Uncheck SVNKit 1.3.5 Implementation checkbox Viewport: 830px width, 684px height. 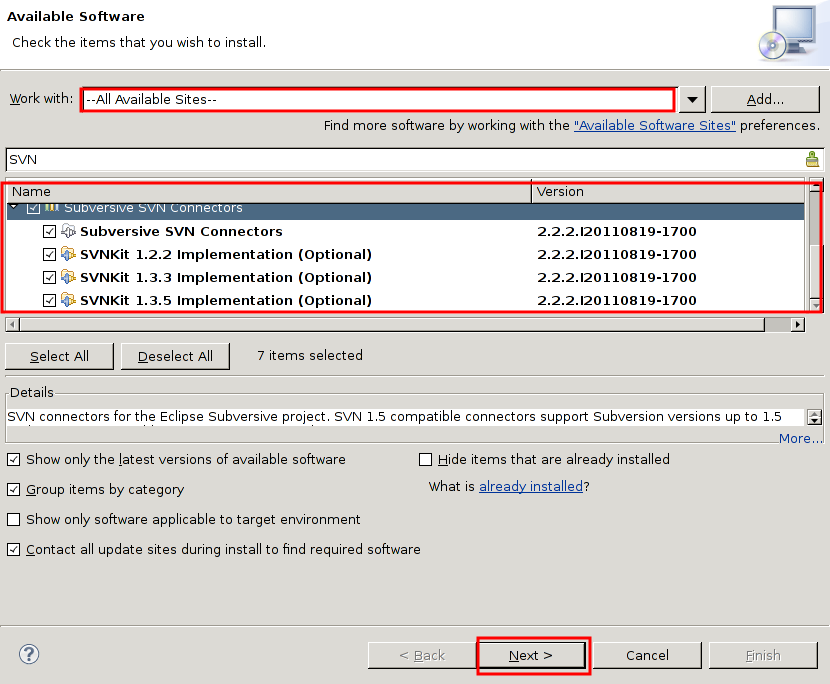pos(49,301)
